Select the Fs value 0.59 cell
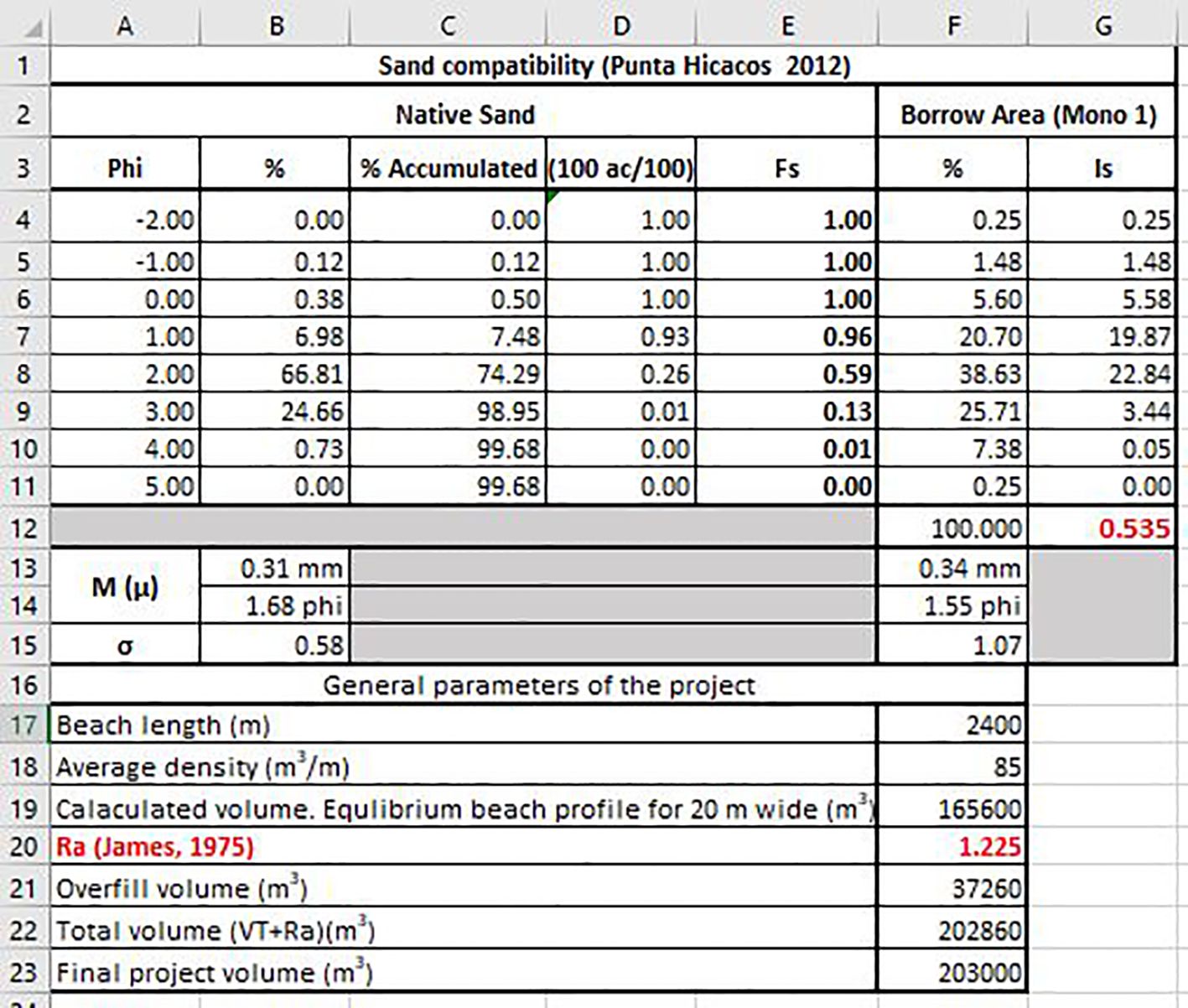This screenshot has width=1188, height=1008. tap(786, 374)
